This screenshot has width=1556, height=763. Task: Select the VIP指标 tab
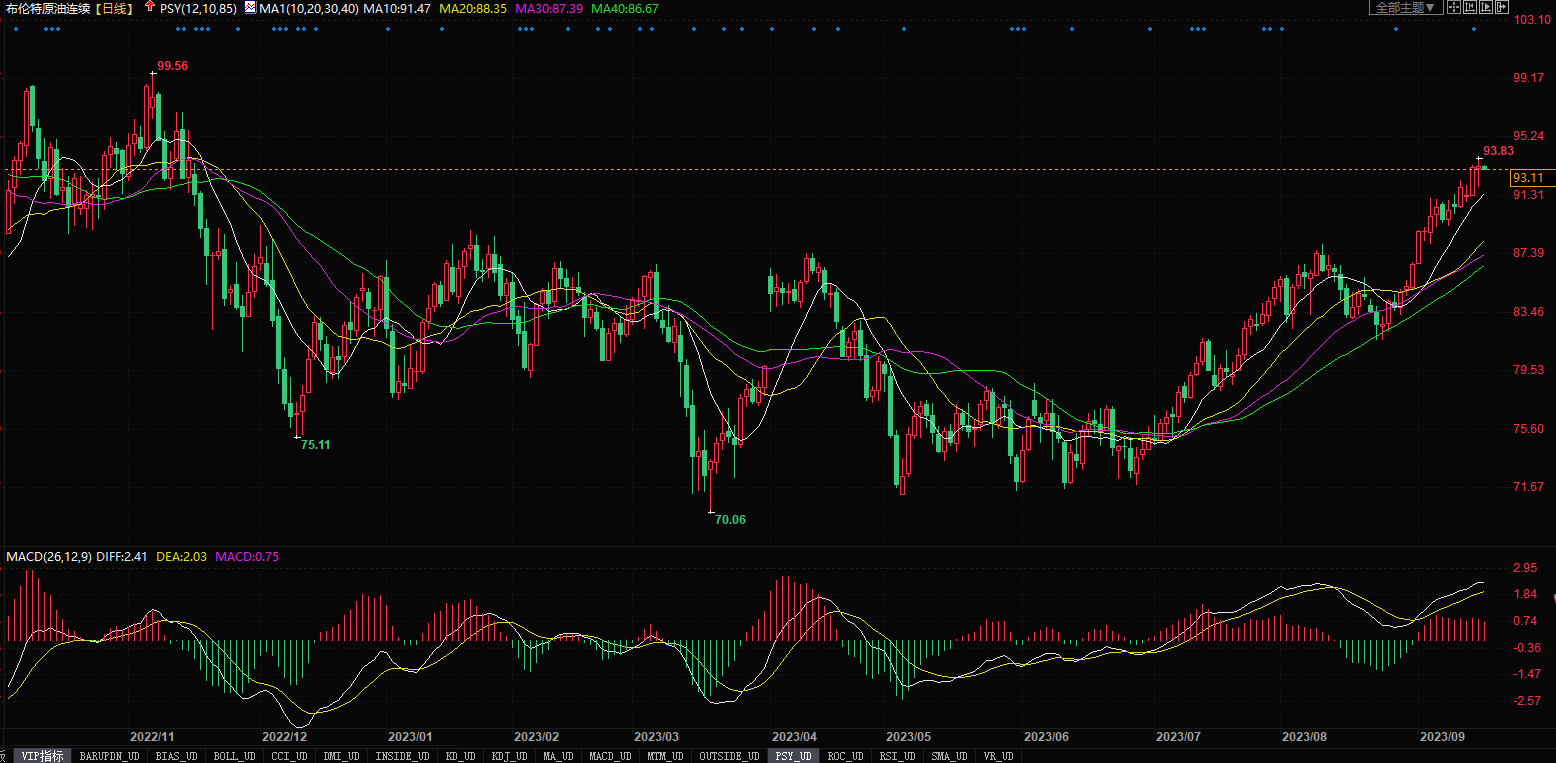42,756
